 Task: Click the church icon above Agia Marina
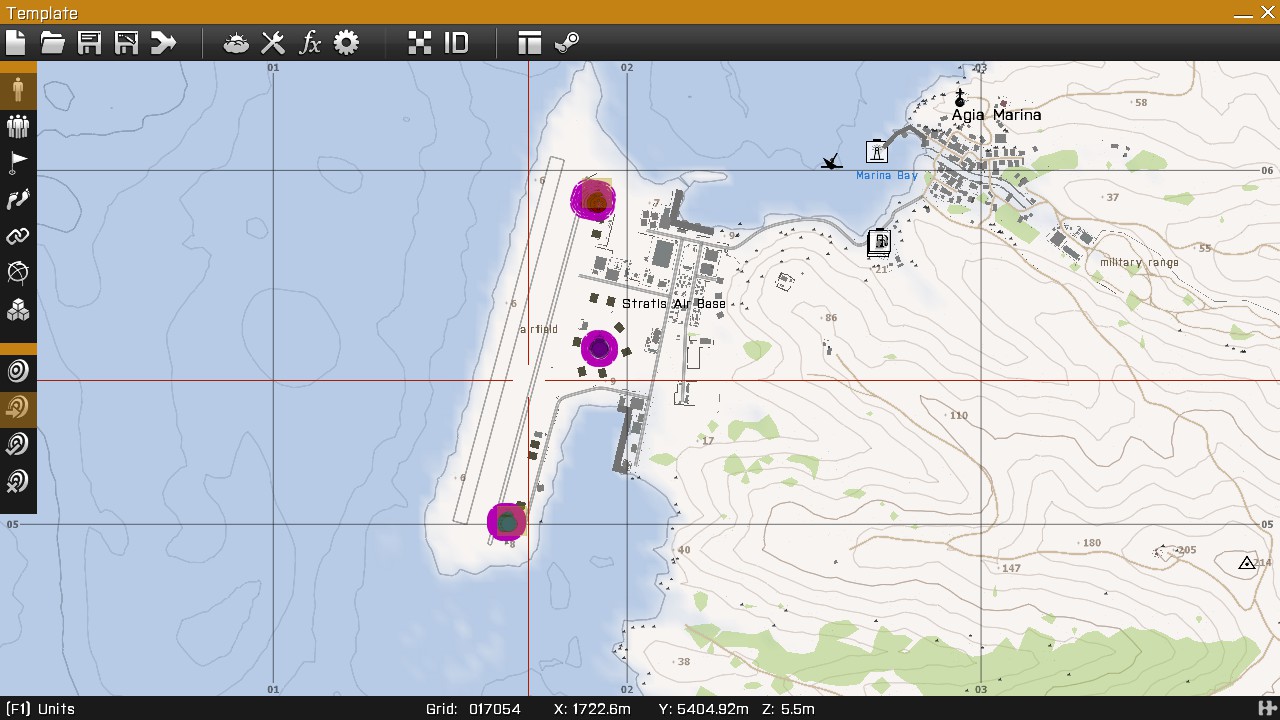click(x=960, y=97)
